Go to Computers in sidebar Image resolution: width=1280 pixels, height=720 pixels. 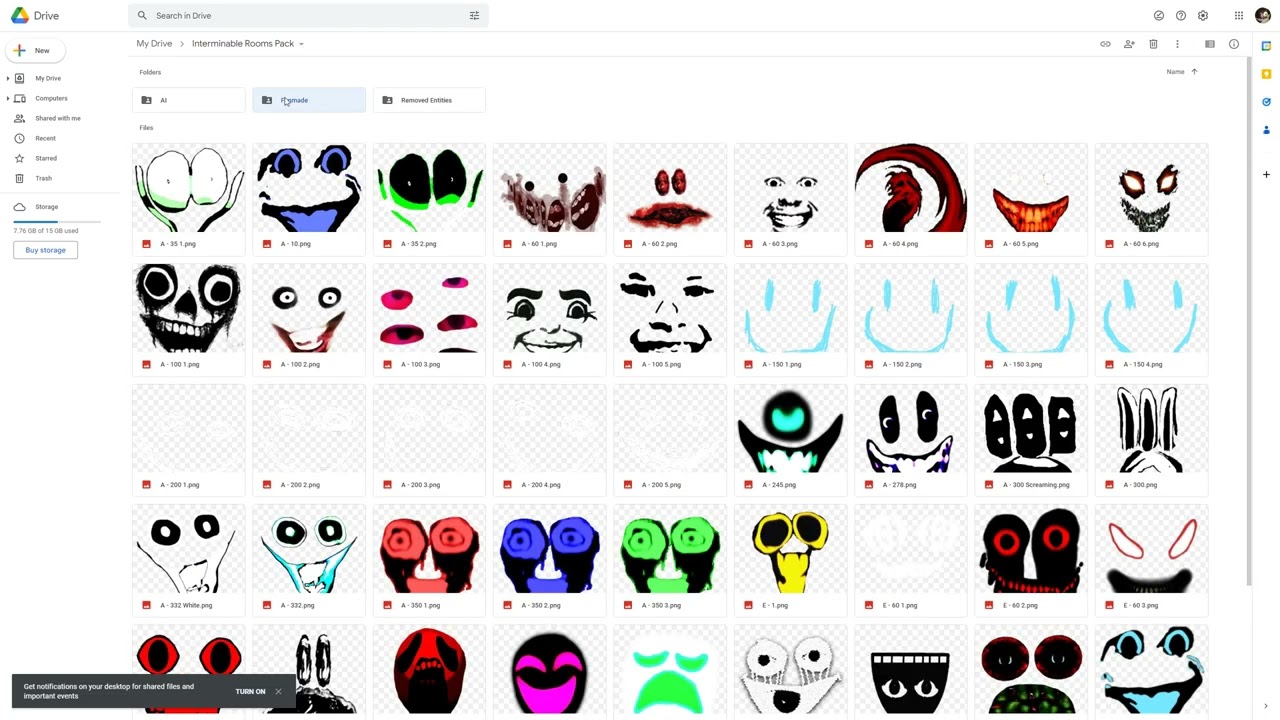51,98
